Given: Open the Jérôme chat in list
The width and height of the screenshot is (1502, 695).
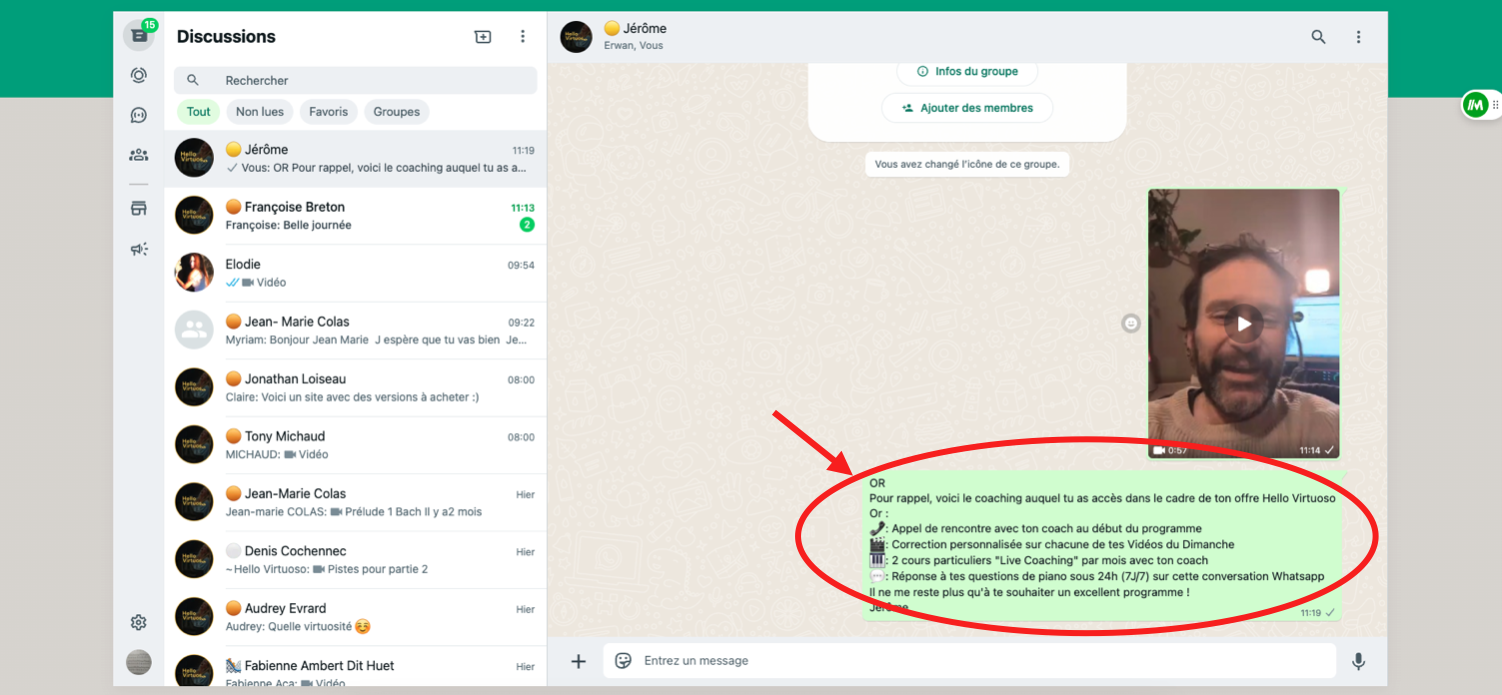Looking at the screenshot, I should (355, 158).
